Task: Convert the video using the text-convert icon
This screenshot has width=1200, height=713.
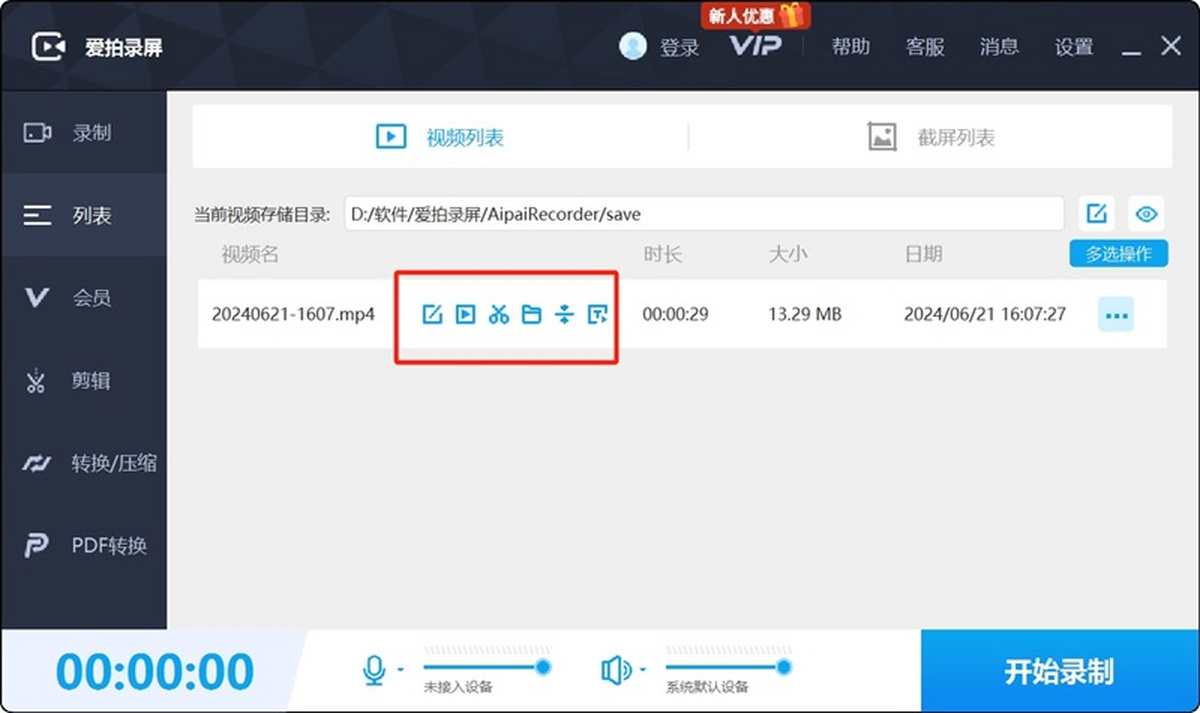Action: pyautogui.click(x=598, y=314)
